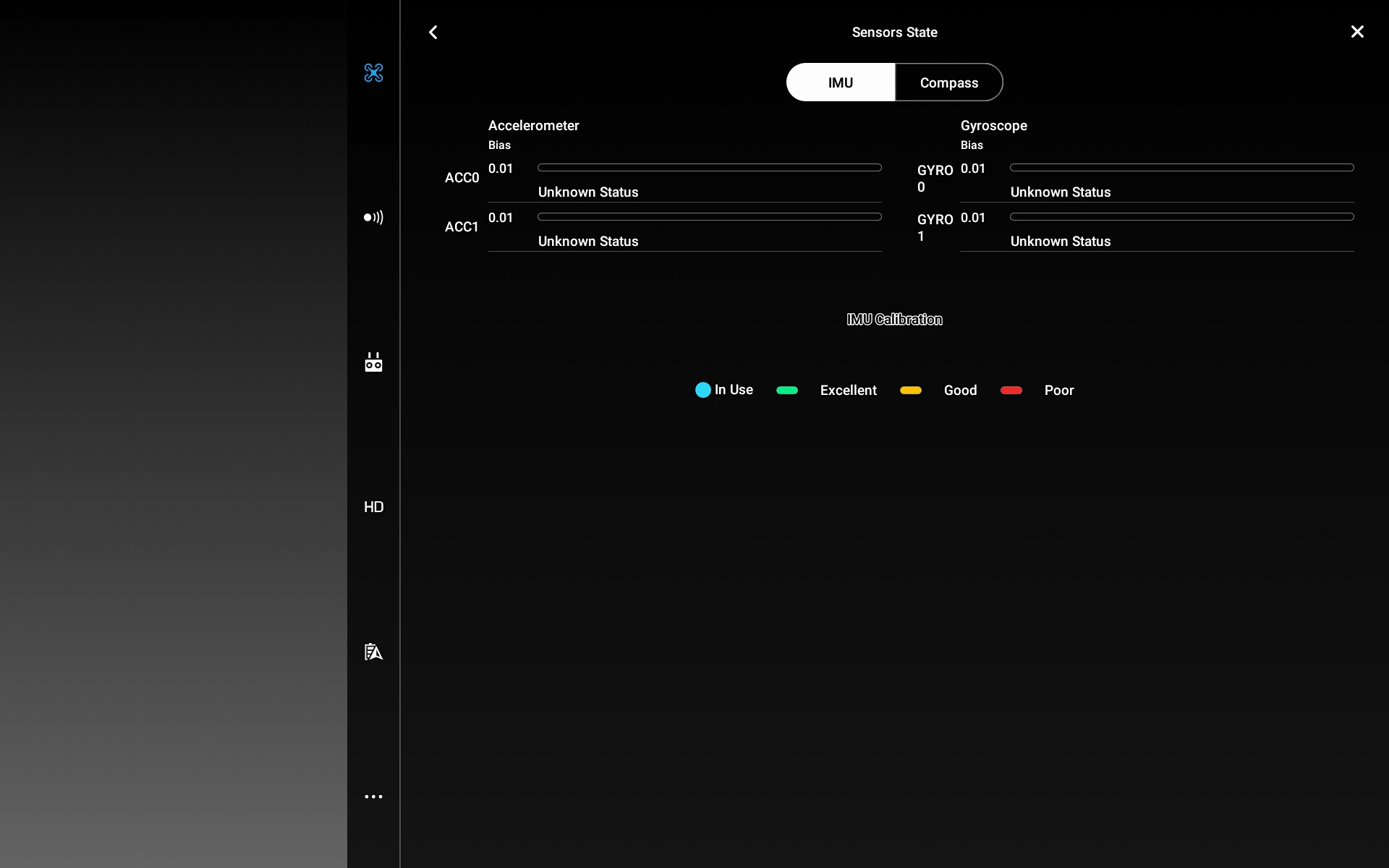Click the GYRO 1 bias value 0.01
This screenshot has height=868, width=1389.
click(973, 218)
